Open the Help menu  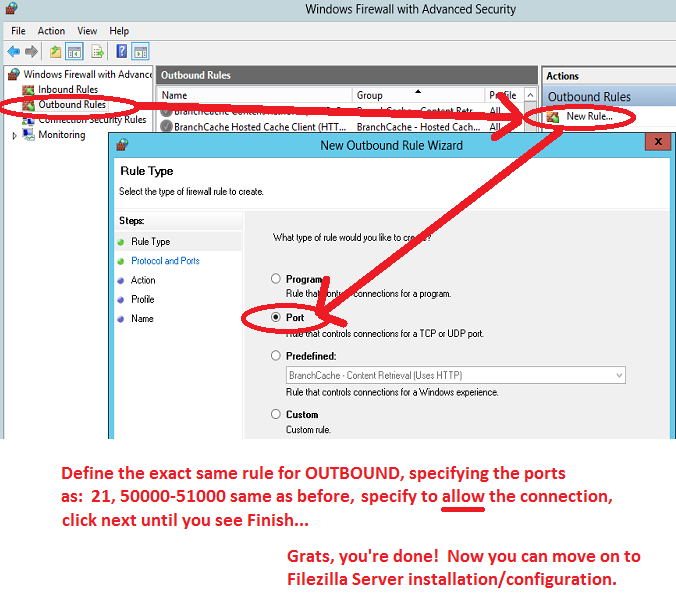point(119,31)
